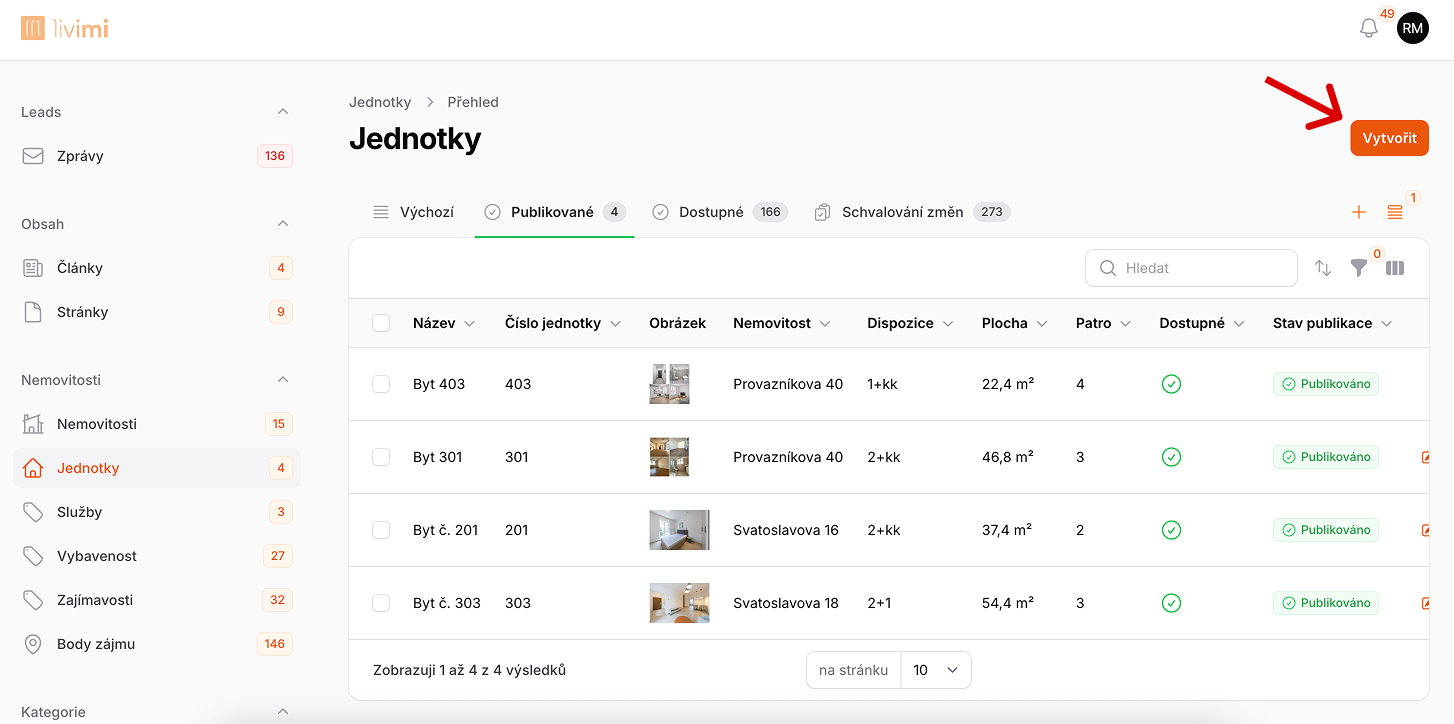Check the box for Byt 301

coord(381,457)
